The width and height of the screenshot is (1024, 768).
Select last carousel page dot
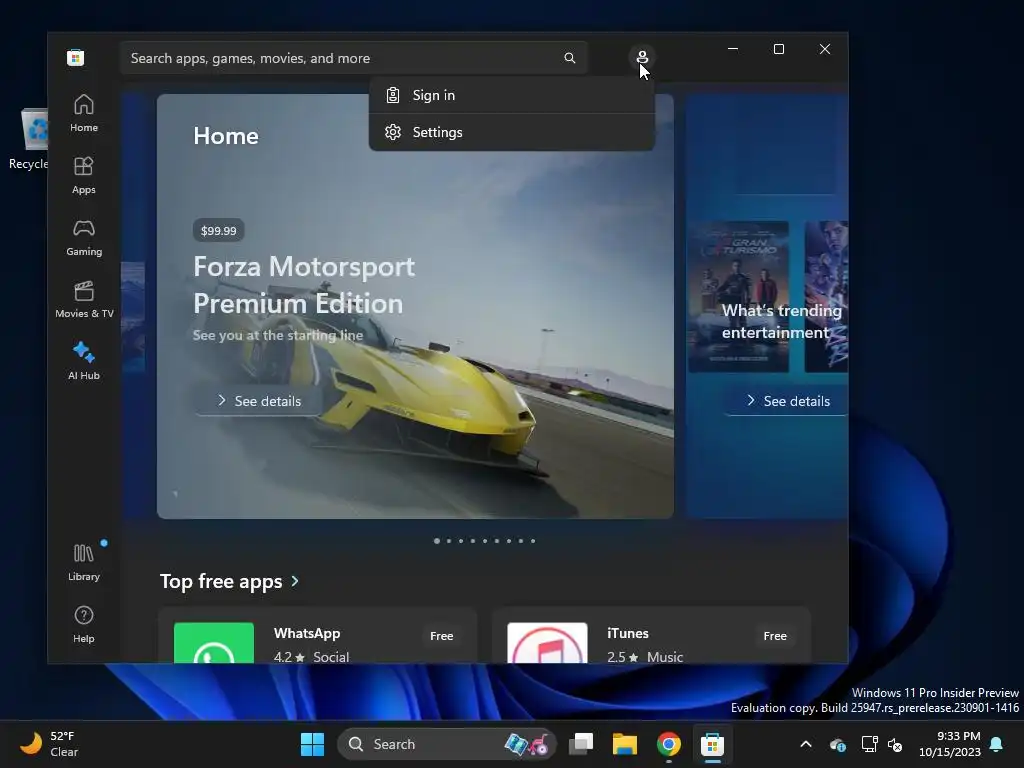click(533, 541)
